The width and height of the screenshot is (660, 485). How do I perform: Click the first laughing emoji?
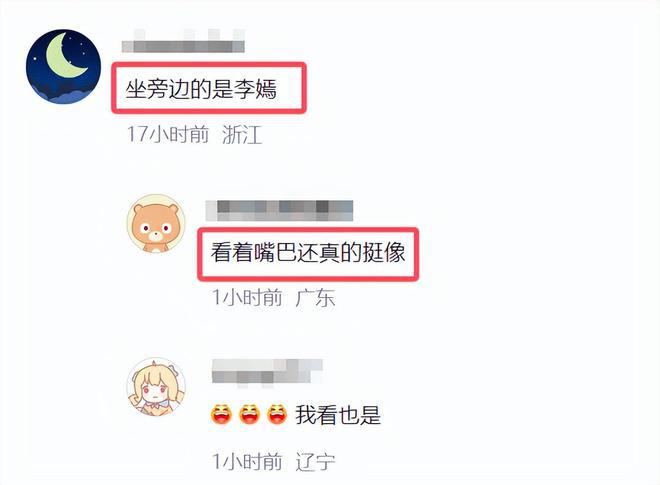click(x=221, y=415)
